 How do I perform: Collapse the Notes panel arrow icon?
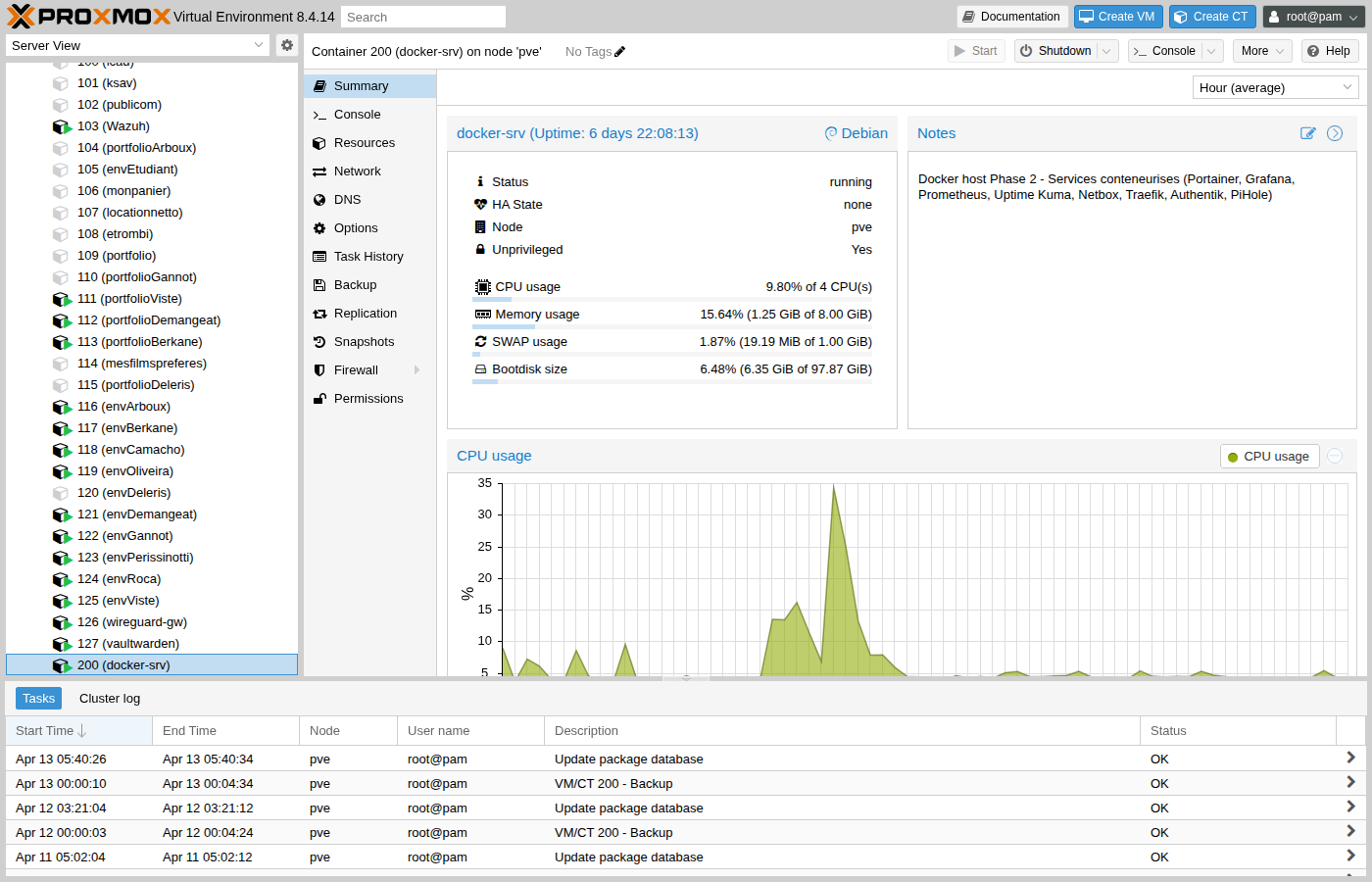coord(1335,133)
